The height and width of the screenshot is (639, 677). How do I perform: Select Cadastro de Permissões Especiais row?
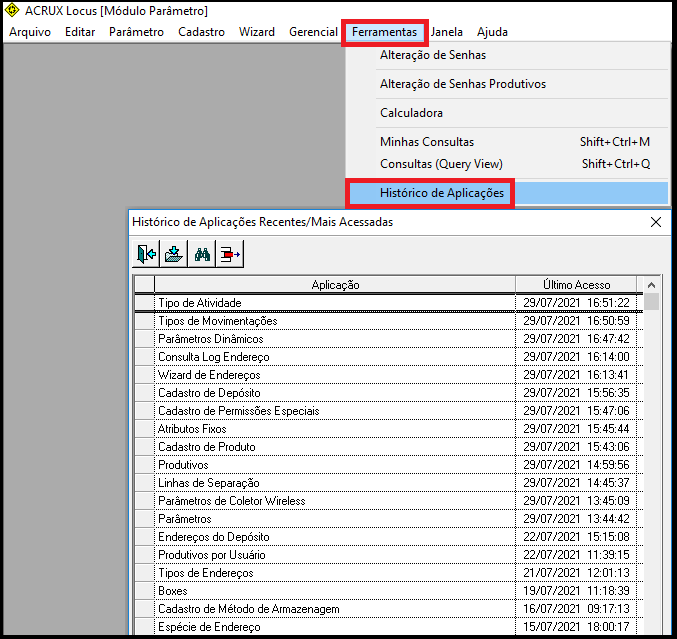pos(389,411)
